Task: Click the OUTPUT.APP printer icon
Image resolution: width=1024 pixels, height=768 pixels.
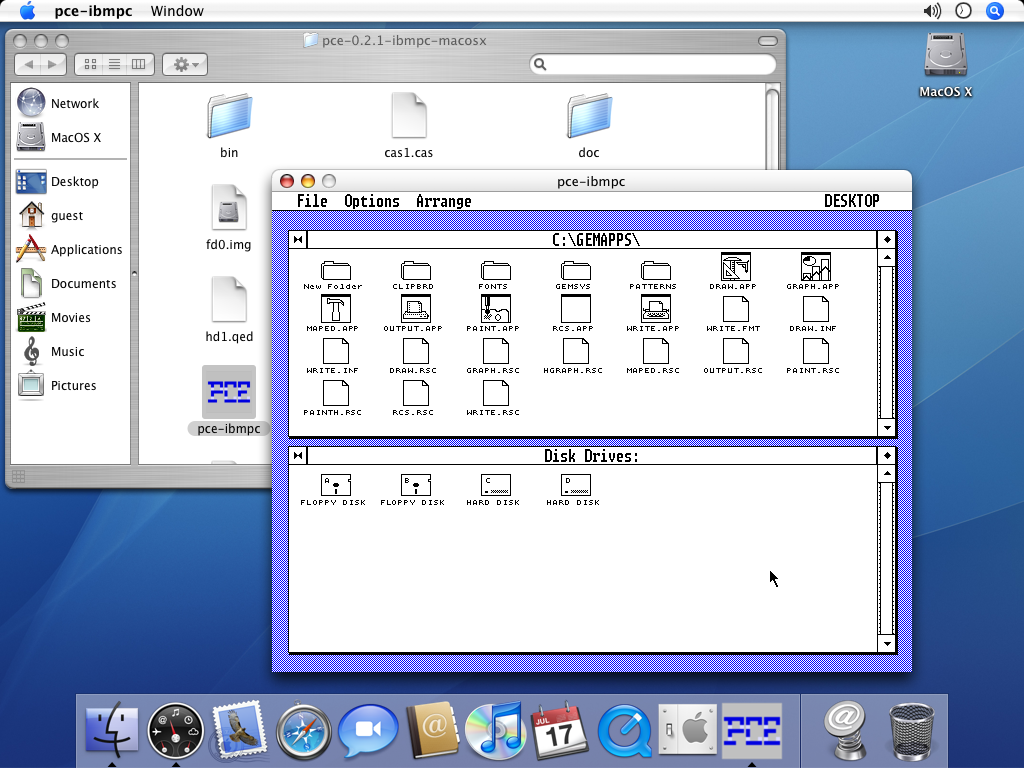Action: (x=415, y=309)
